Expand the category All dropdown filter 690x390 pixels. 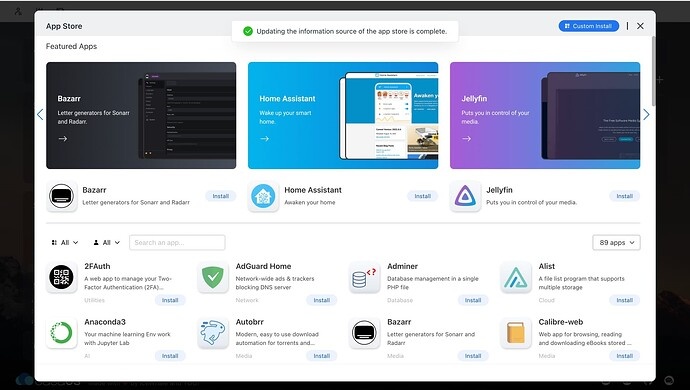click(65, 243)
